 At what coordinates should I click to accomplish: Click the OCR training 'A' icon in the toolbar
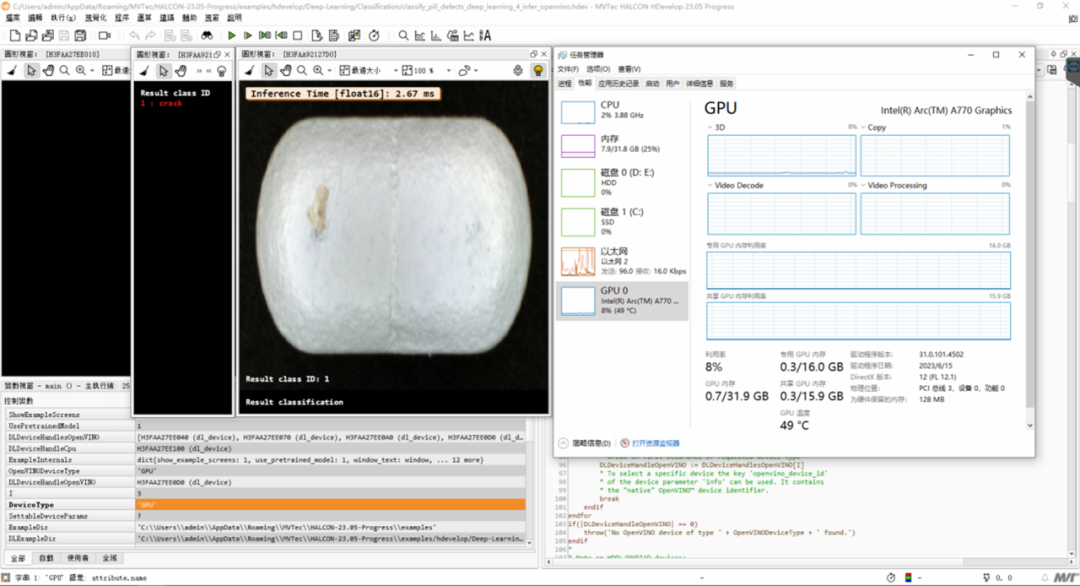485,35
